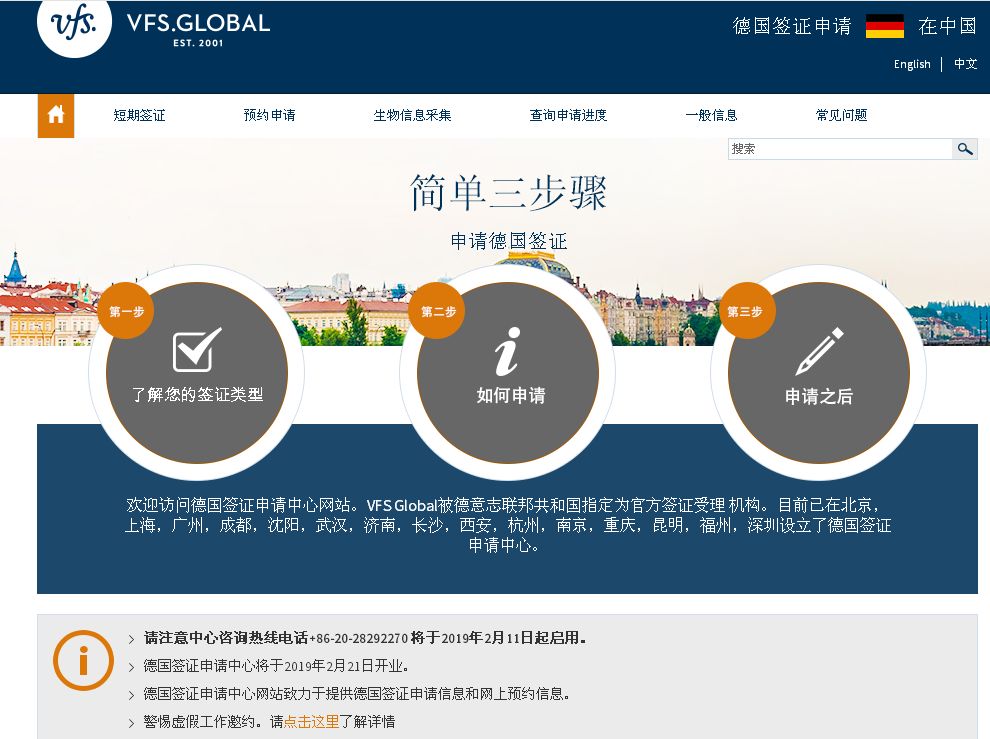Click the arrow before 警惕虚假工作邀约
Viewport: 990px width, 739px height.
[x=131, y=723]
